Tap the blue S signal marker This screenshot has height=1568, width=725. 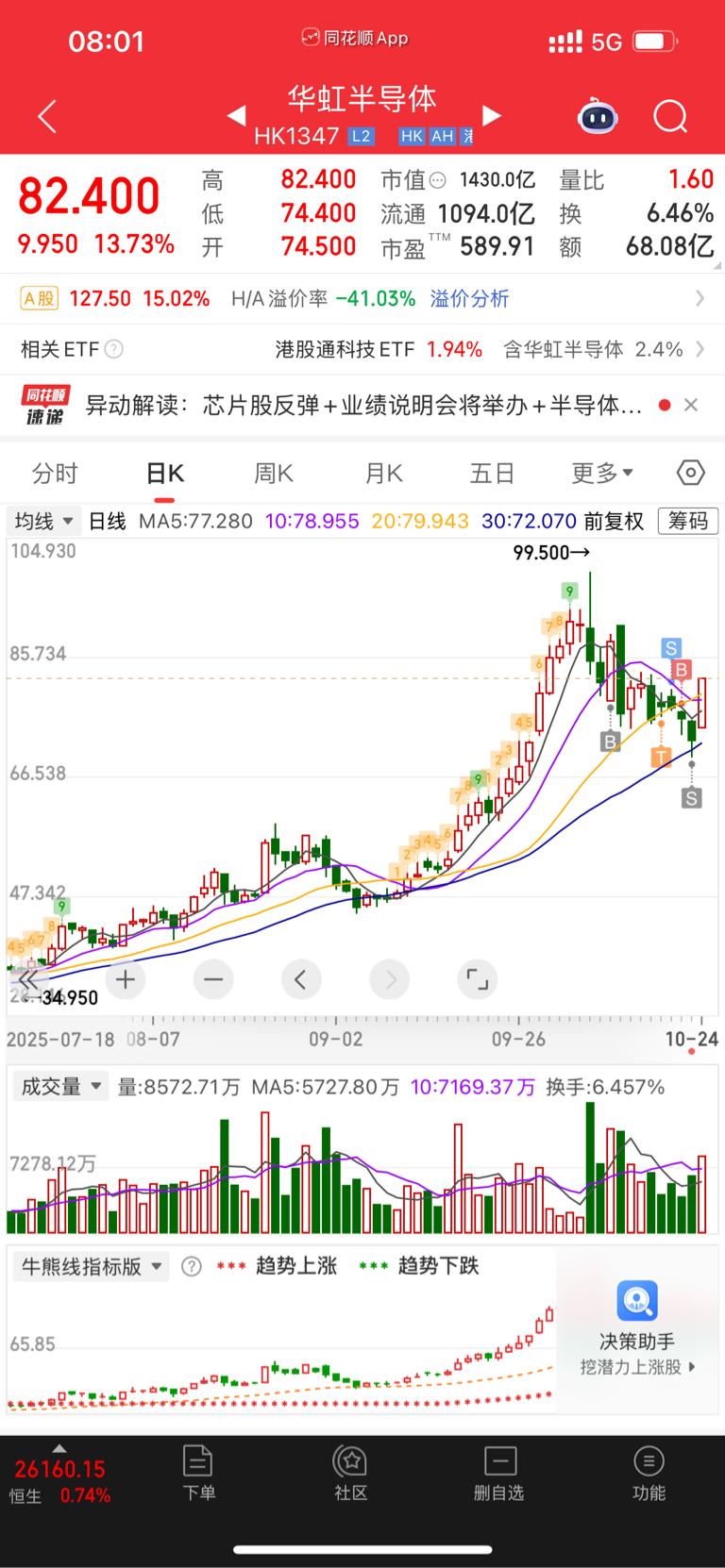(x=671, y=648)
